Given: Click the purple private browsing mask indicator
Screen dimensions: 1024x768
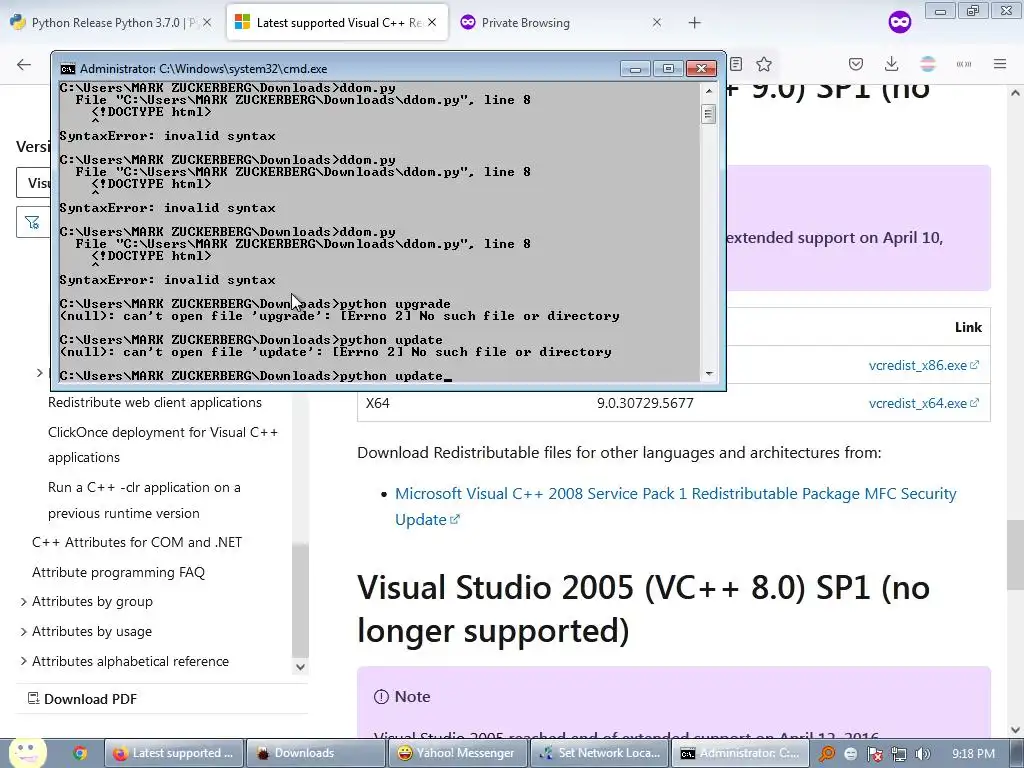Looking at the screenshot, I should 899,22.
